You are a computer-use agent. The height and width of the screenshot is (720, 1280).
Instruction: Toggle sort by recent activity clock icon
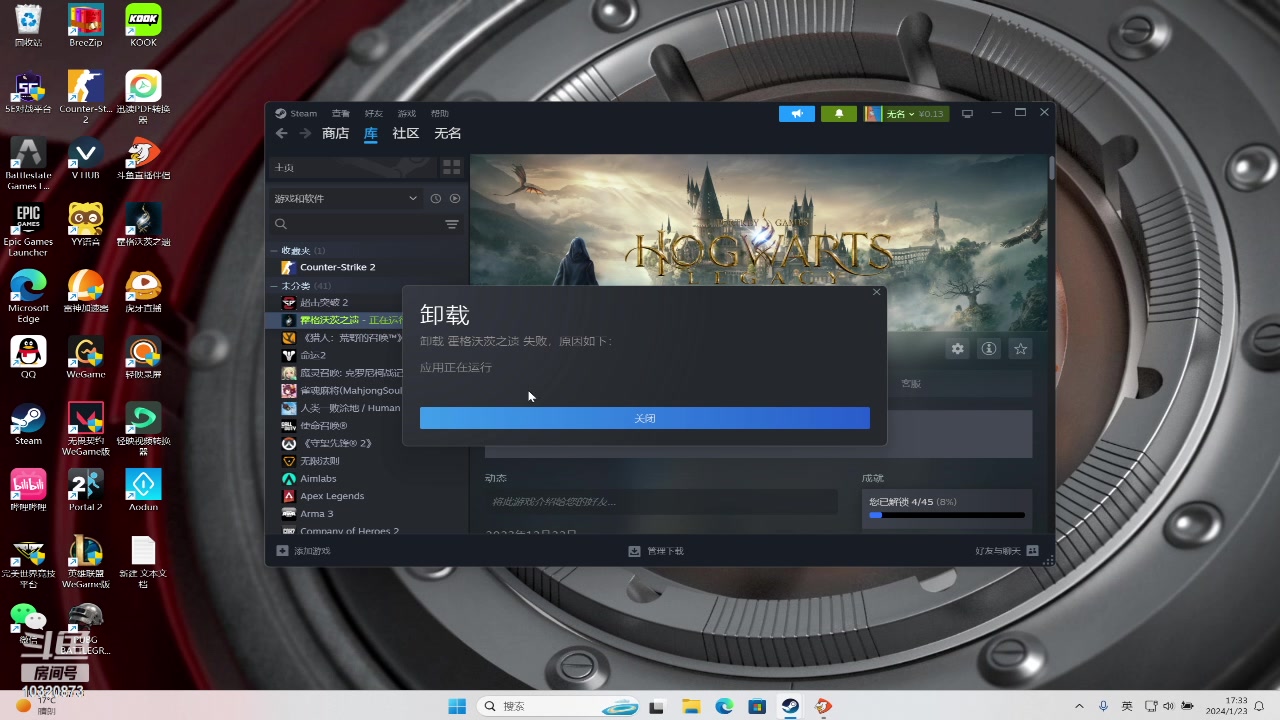coord(436,199)
